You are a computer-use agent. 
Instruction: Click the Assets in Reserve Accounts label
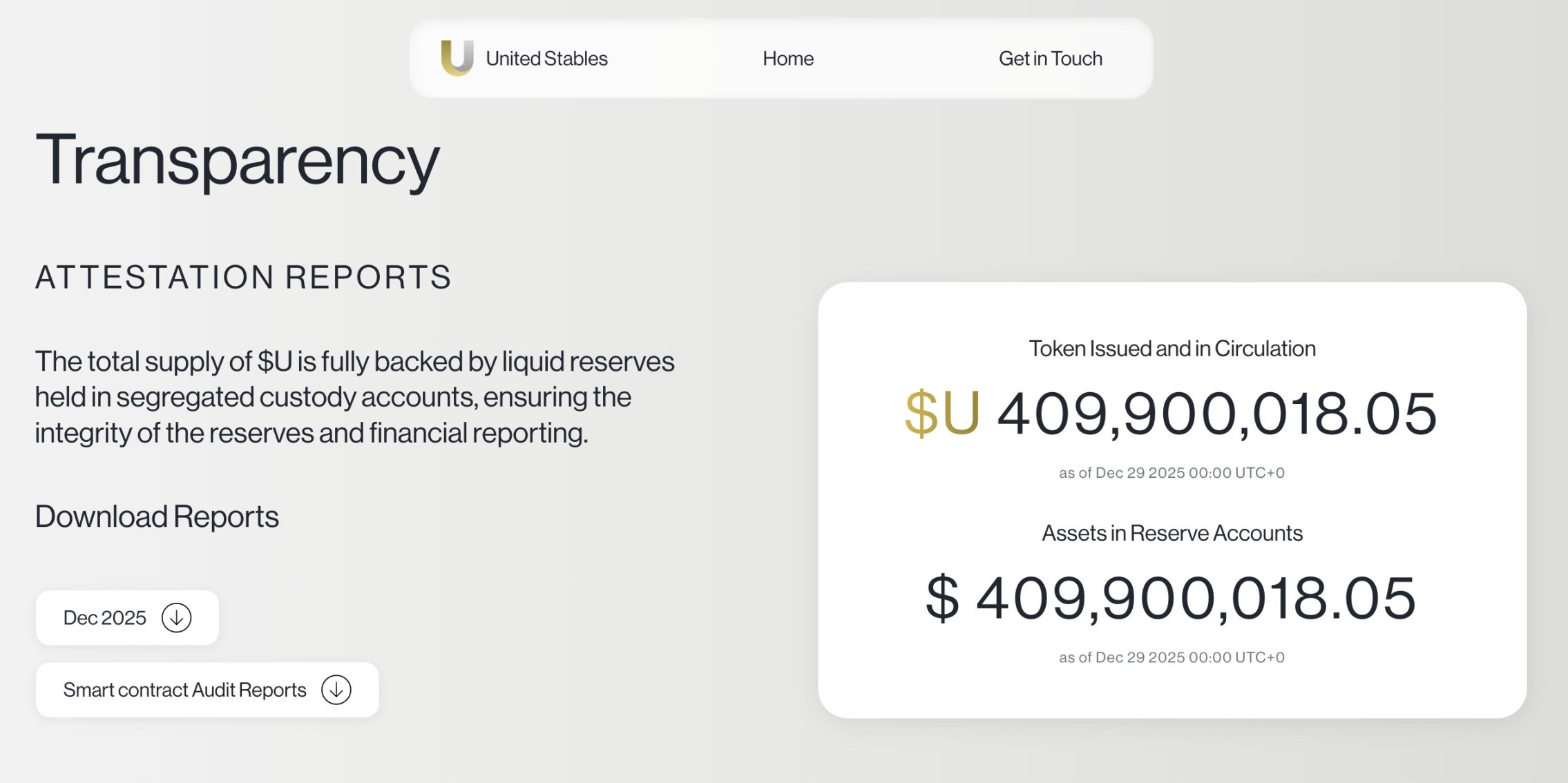point(1172,533)
